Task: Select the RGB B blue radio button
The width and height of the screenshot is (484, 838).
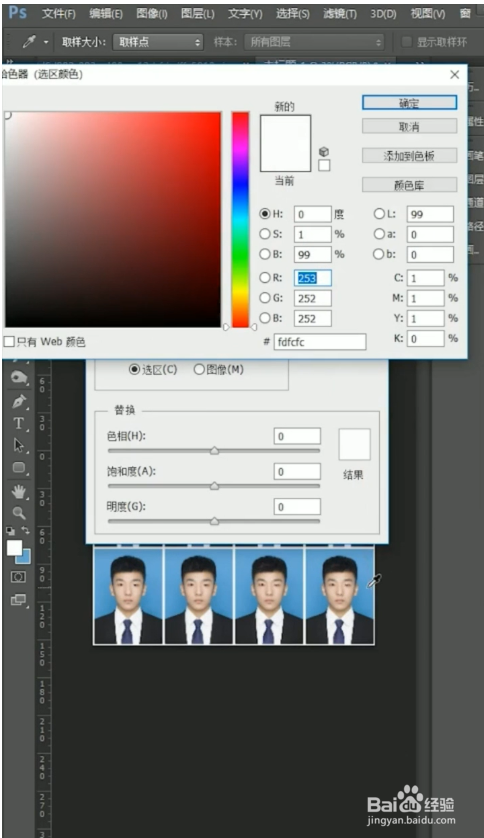Action: pos(264,318)
